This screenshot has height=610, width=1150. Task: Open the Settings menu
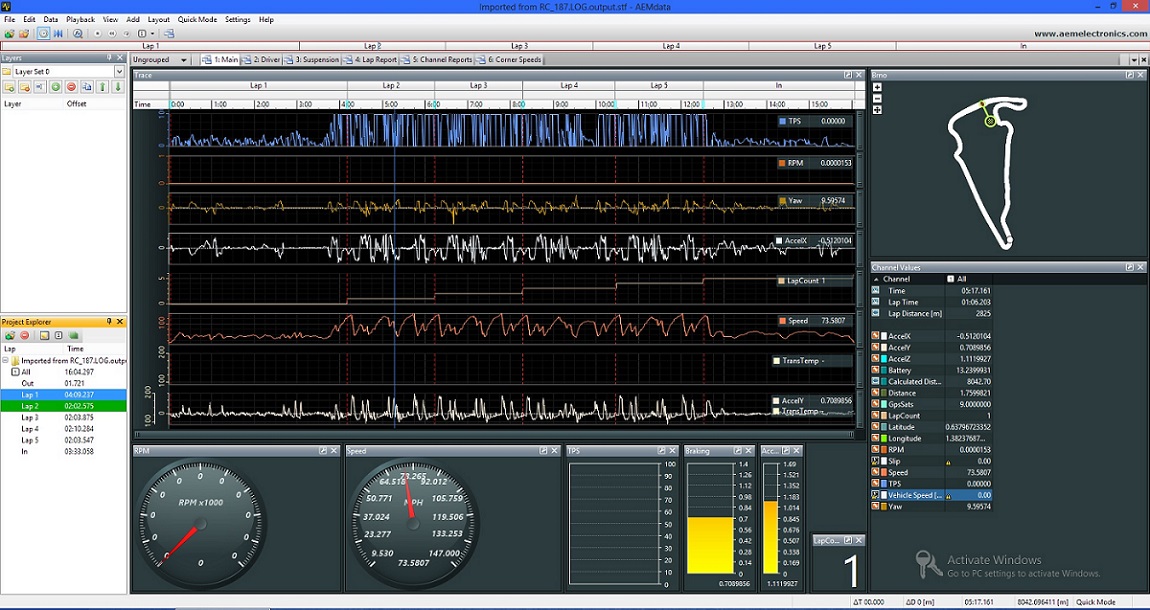pos(238,20)
